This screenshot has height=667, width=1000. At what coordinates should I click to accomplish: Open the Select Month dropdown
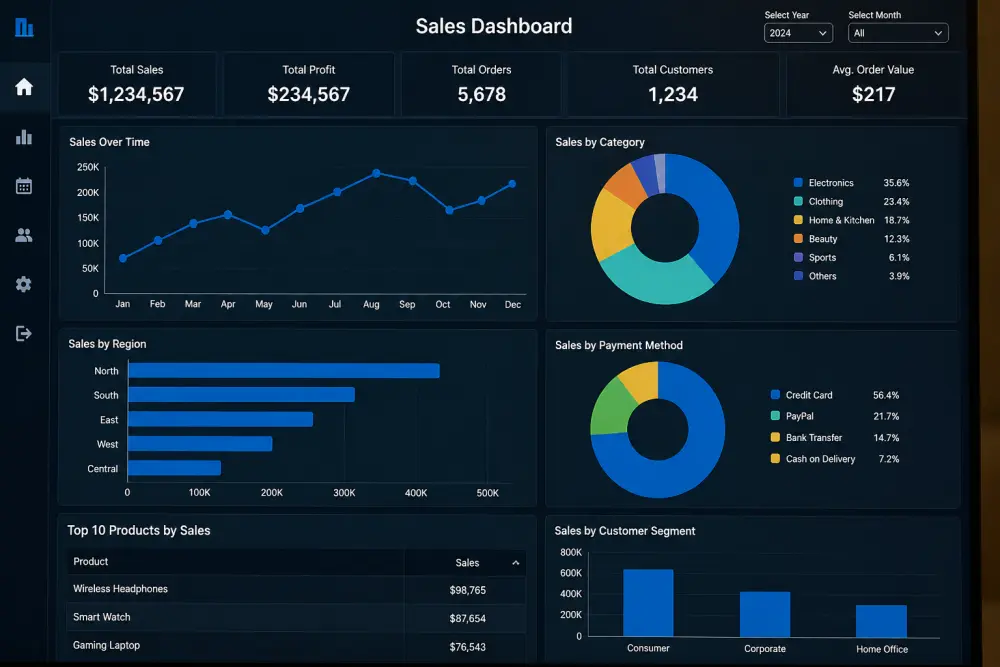point(898,33)
